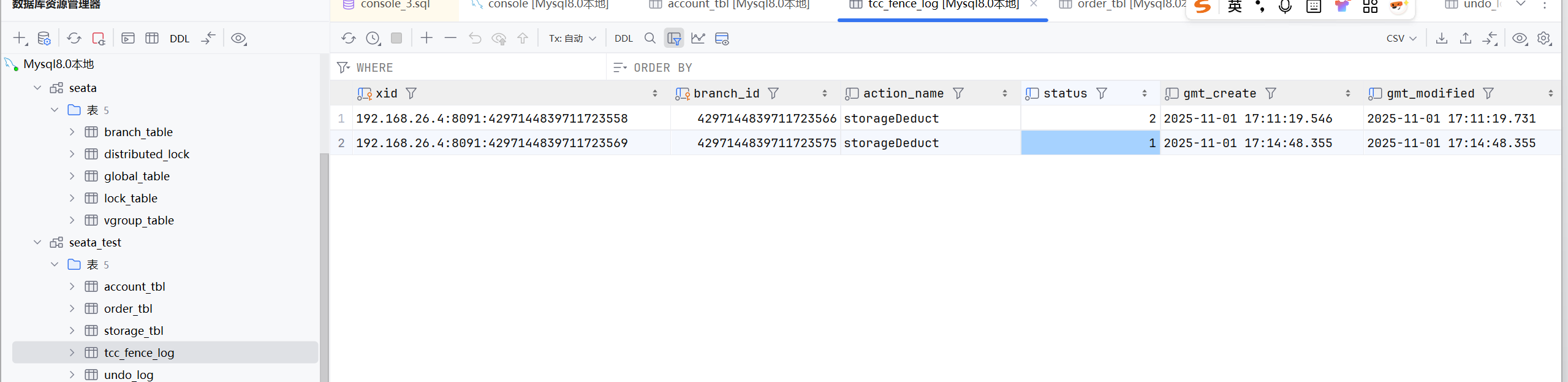Click the Preview Pending Changes icon
This screenshot has width=1568, height=382.
point(499,39)
